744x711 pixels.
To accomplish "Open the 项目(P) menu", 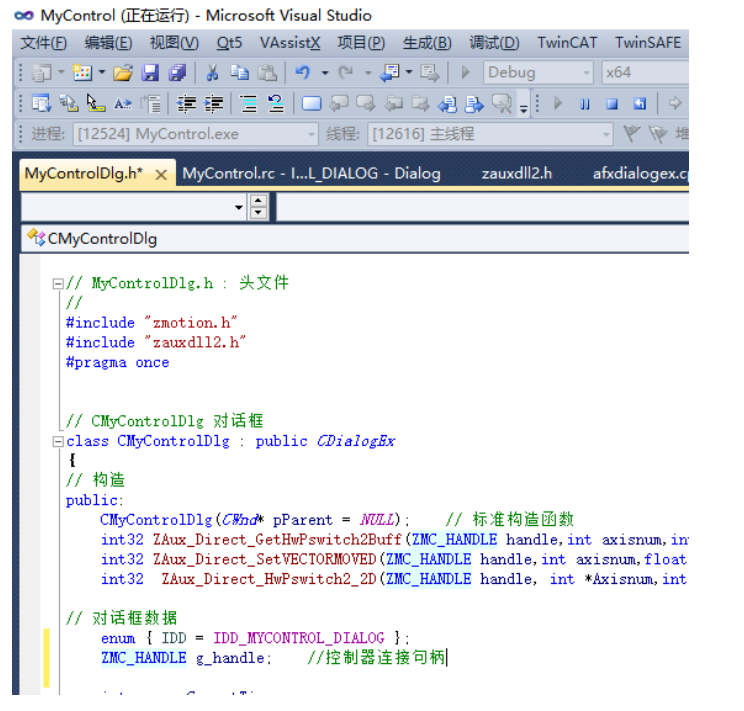I will tap(361, 43).
